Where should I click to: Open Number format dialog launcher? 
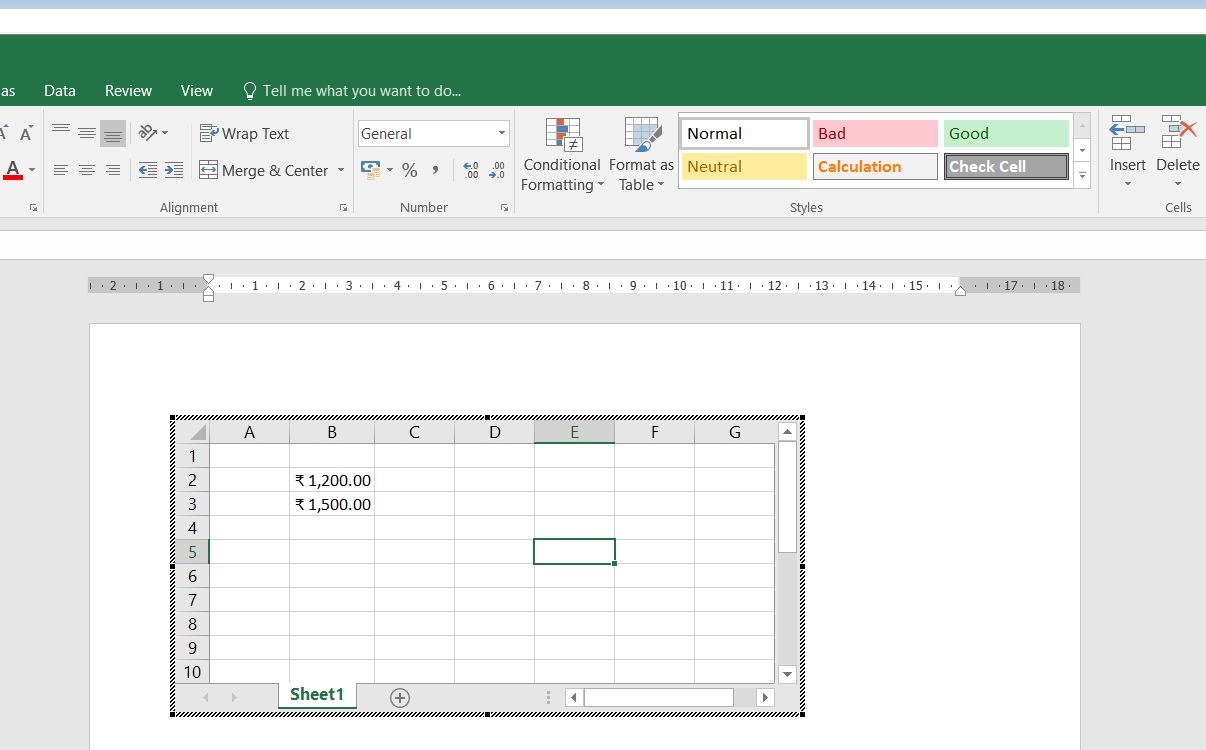click(x=504, y=208)
